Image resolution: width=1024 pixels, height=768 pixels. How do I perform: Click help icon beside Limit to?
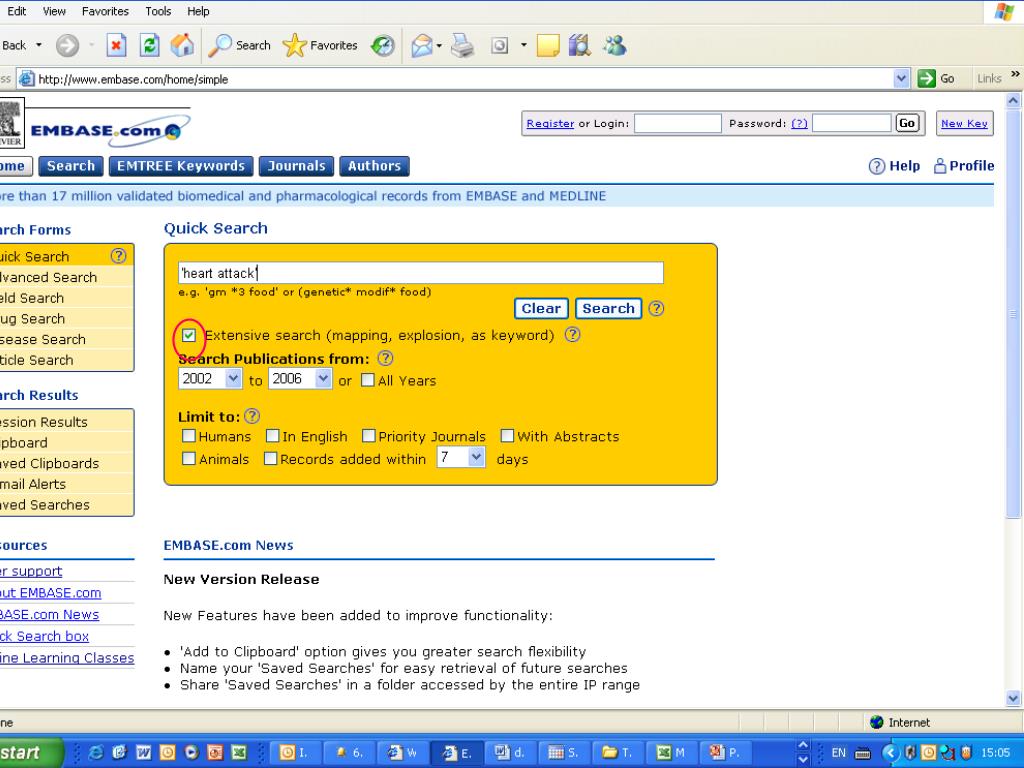(252, 416)
